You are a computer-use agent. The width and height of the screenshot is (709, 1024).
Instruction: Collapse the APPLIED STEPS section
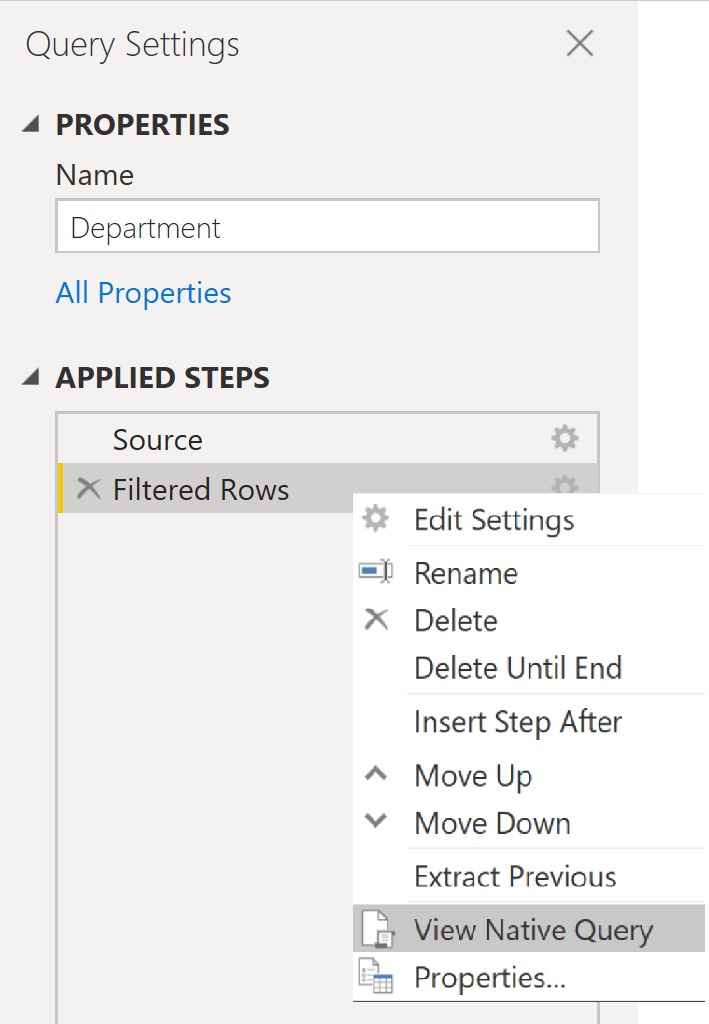31,377
